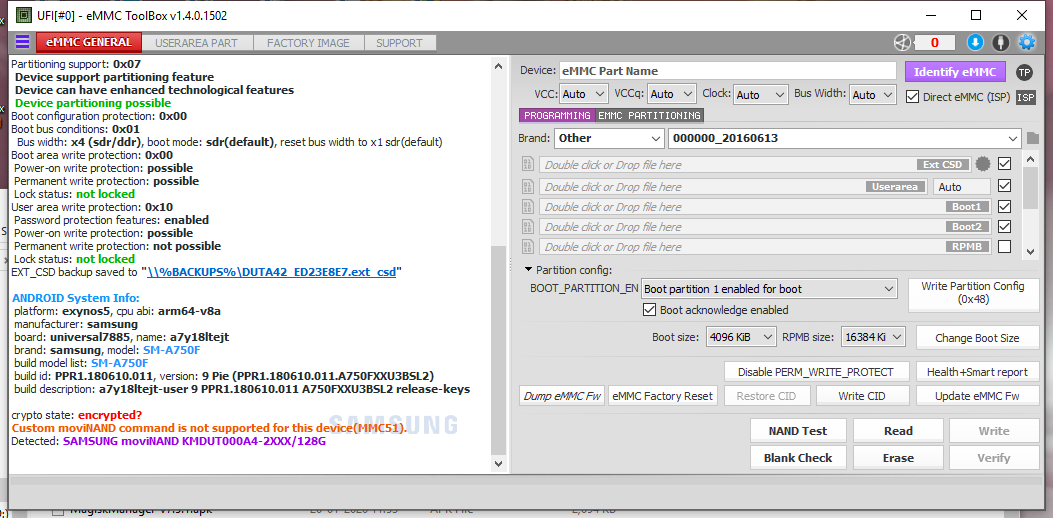Click Dump eMMC Fw button
This screenshot has height=518, width=1053.
point(562,396)
